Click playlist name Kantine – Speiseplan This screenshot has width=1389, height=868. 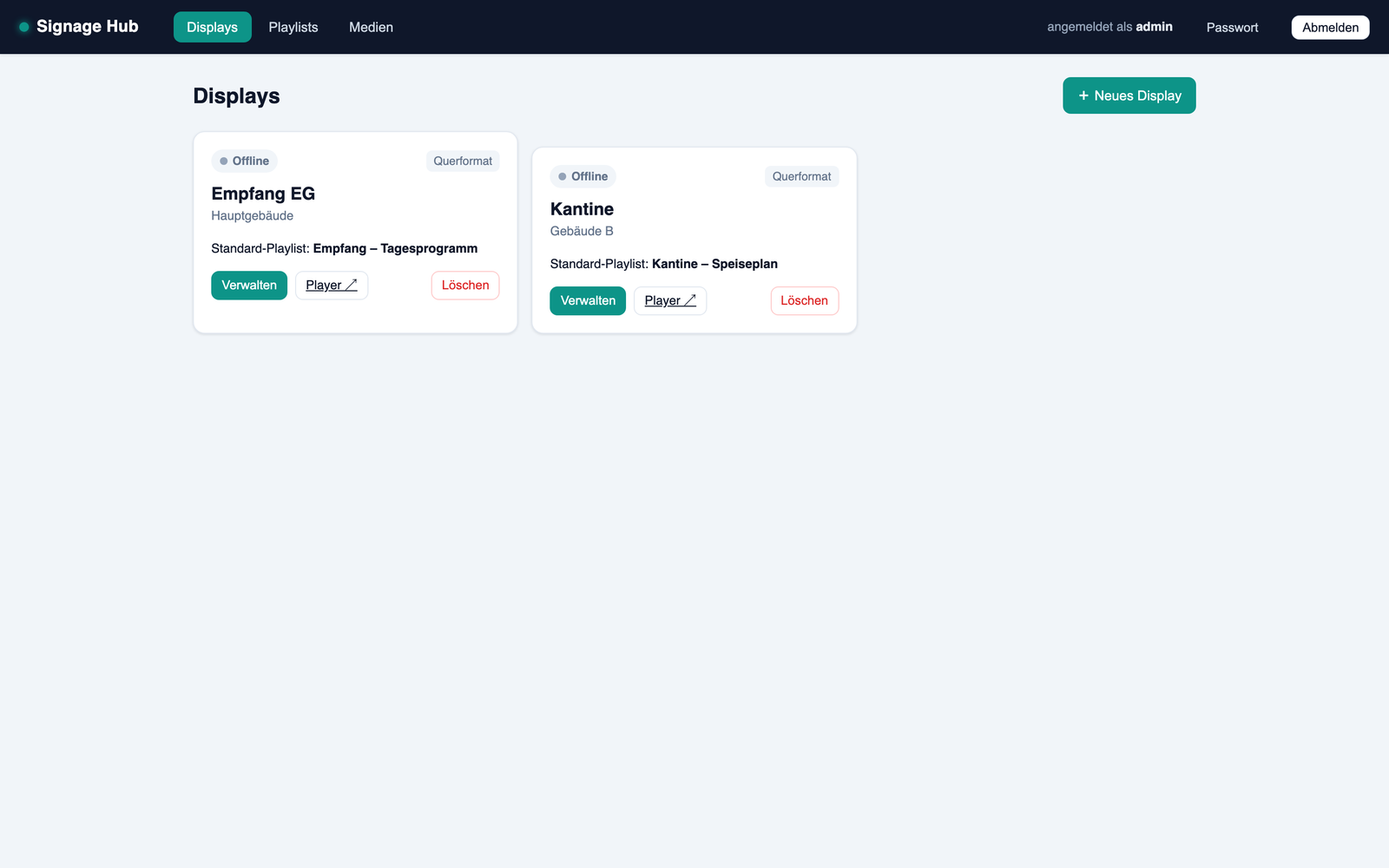point(714,264)
